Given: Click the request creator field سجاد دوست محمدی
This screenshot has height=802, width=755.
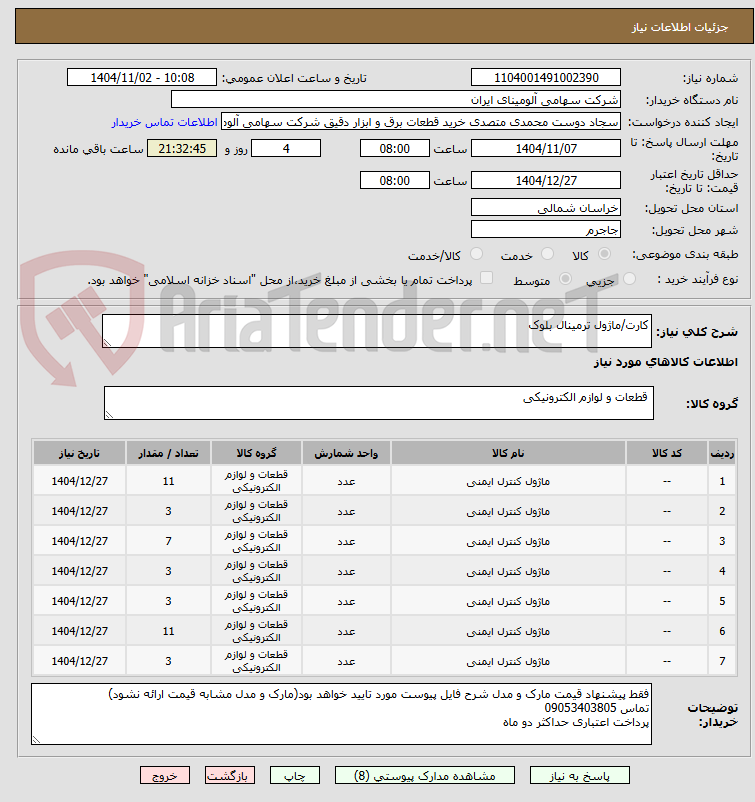Looking at the screenshot, I should point(420,122).
